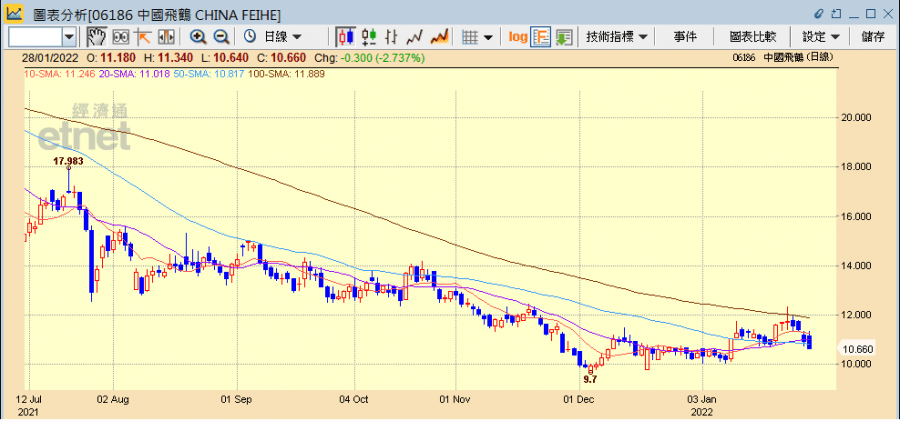
Task: Click the 儲存 save button
Action: tap(872, 37)
